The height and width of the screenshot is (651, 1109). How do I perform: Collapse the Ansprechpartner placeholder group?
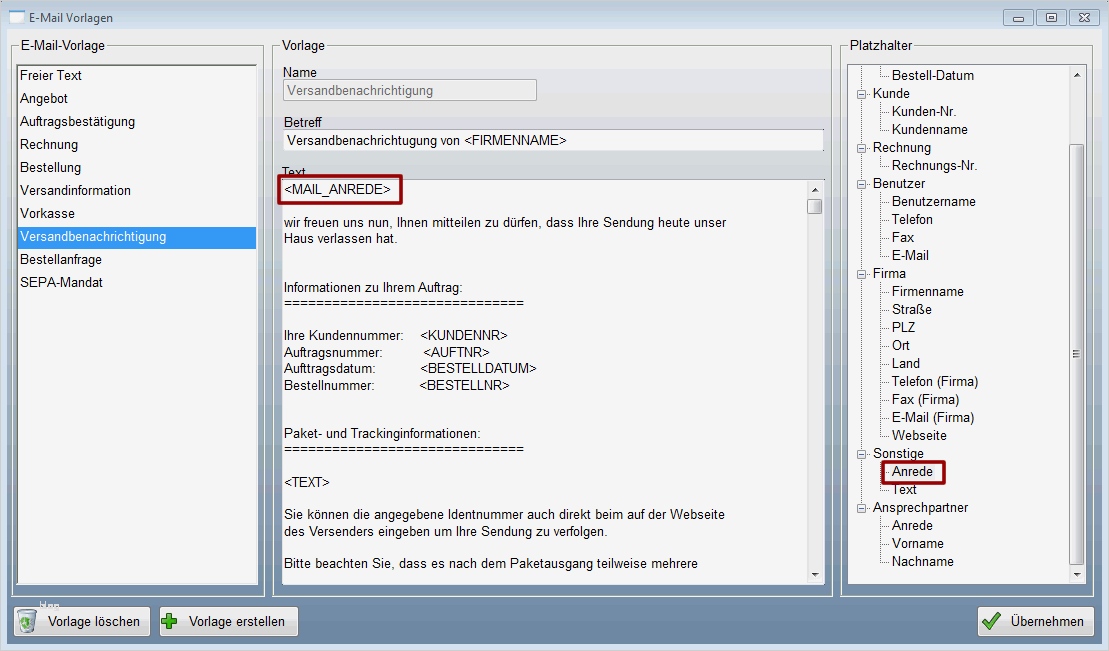tap(862, 507)
